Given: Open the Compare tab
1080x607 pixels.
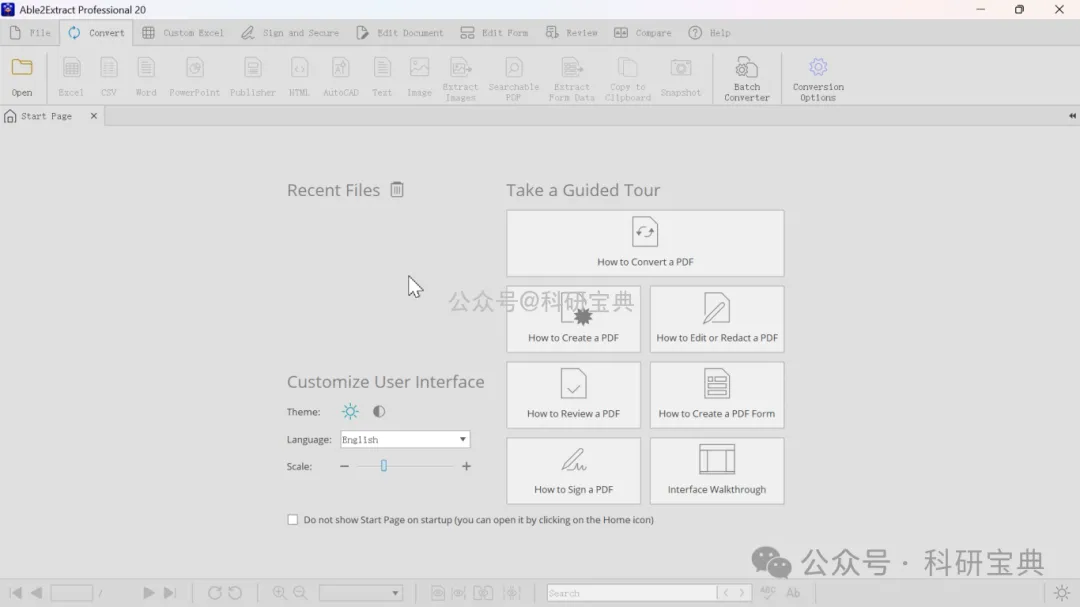Looking at the screenshot, I should coord(642,32).
